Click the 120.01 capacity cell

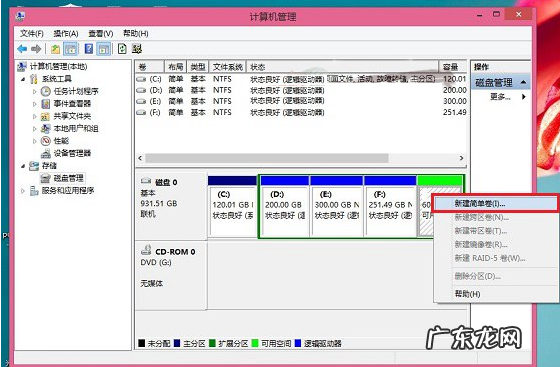pyautogui.click(x=454, y=79)
